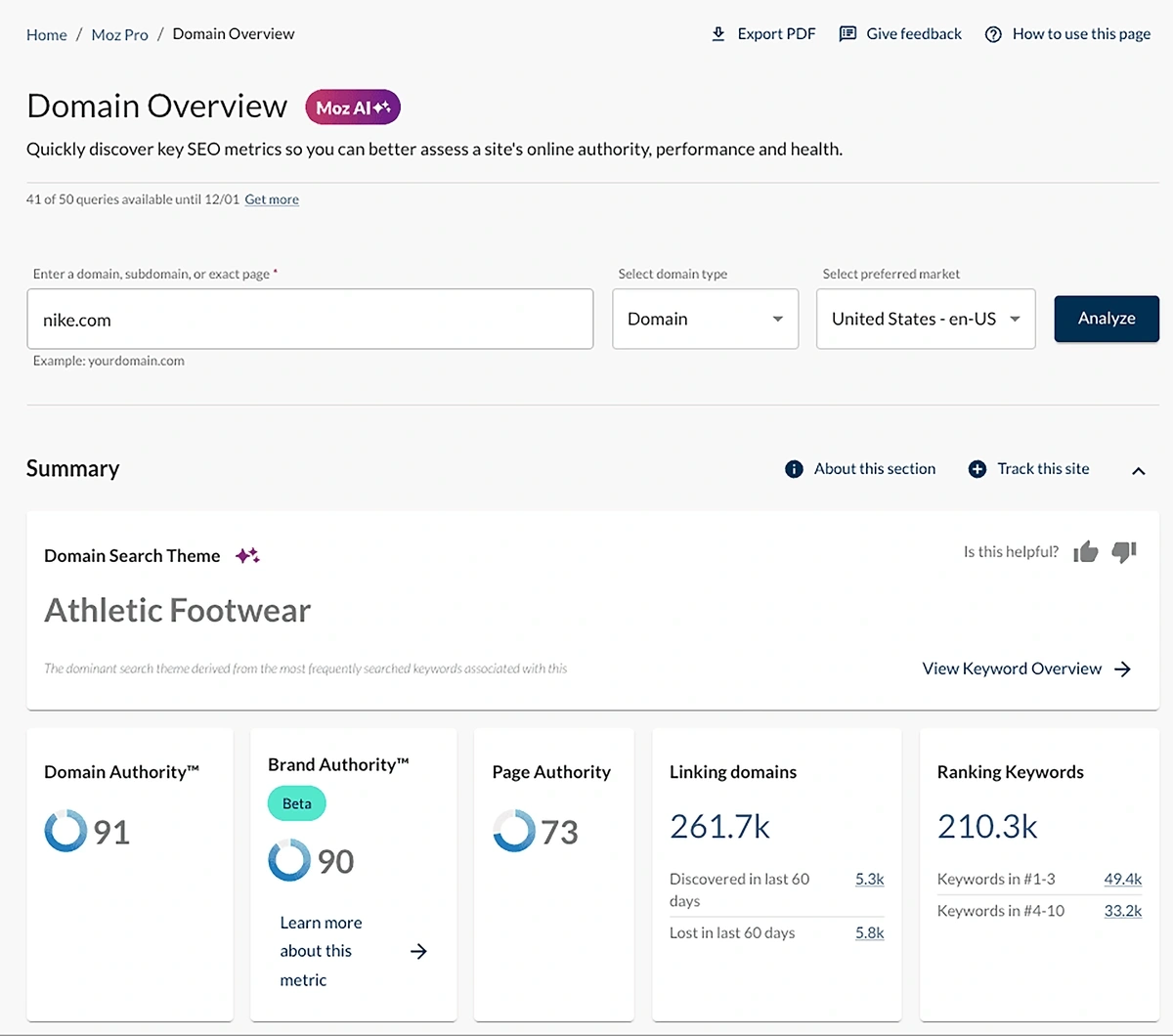Click the Export PDF link text
Screen dimensions: 1173x1036
click(x=776, y=34)
